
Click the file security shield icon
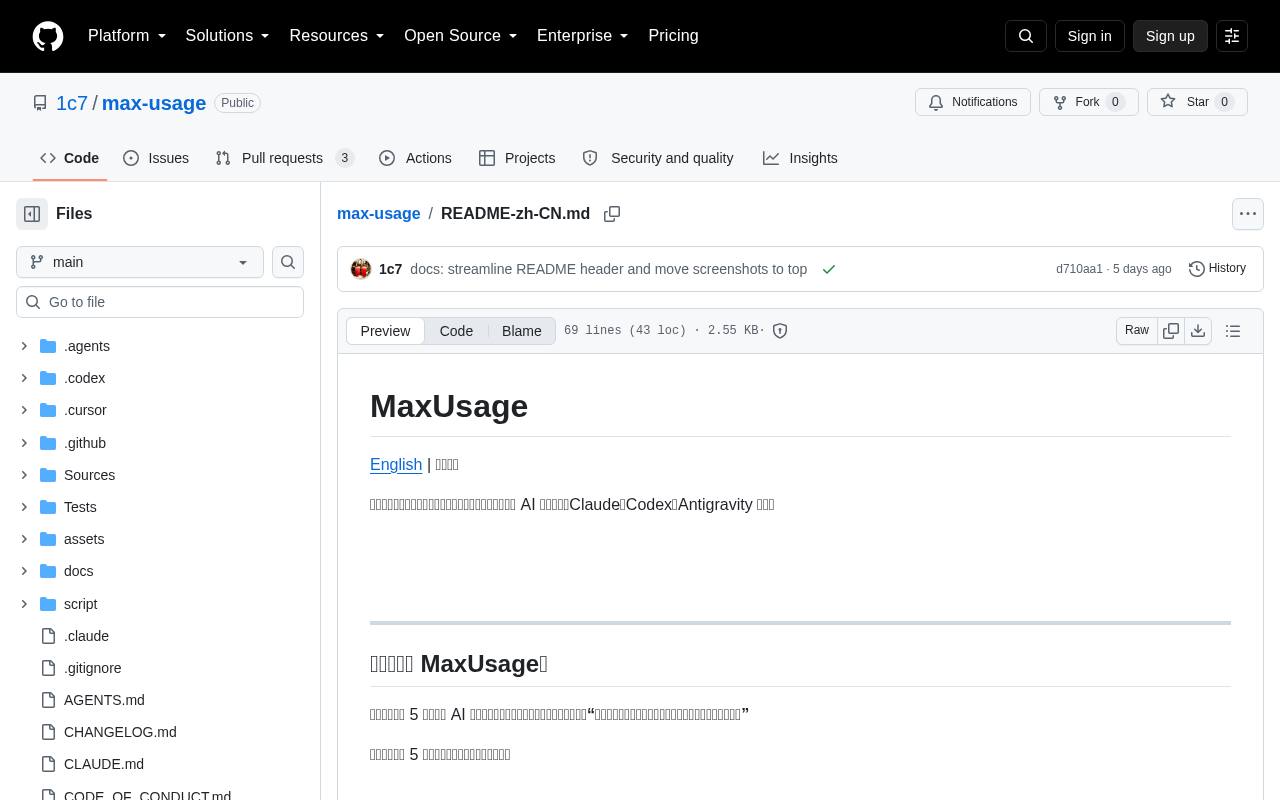pos(780,331)
